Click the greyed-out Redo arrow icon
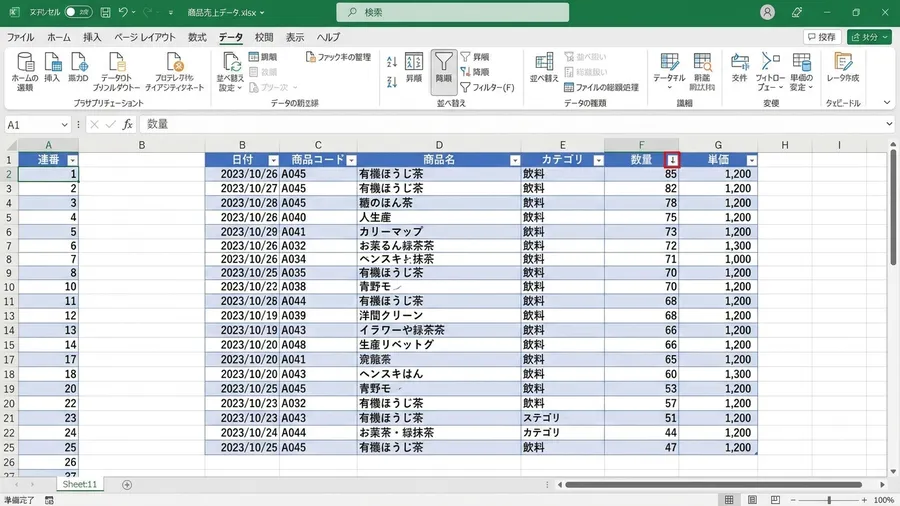Image resolution: width=900 pixels, height=506 pixels. (x=147, y=12)
